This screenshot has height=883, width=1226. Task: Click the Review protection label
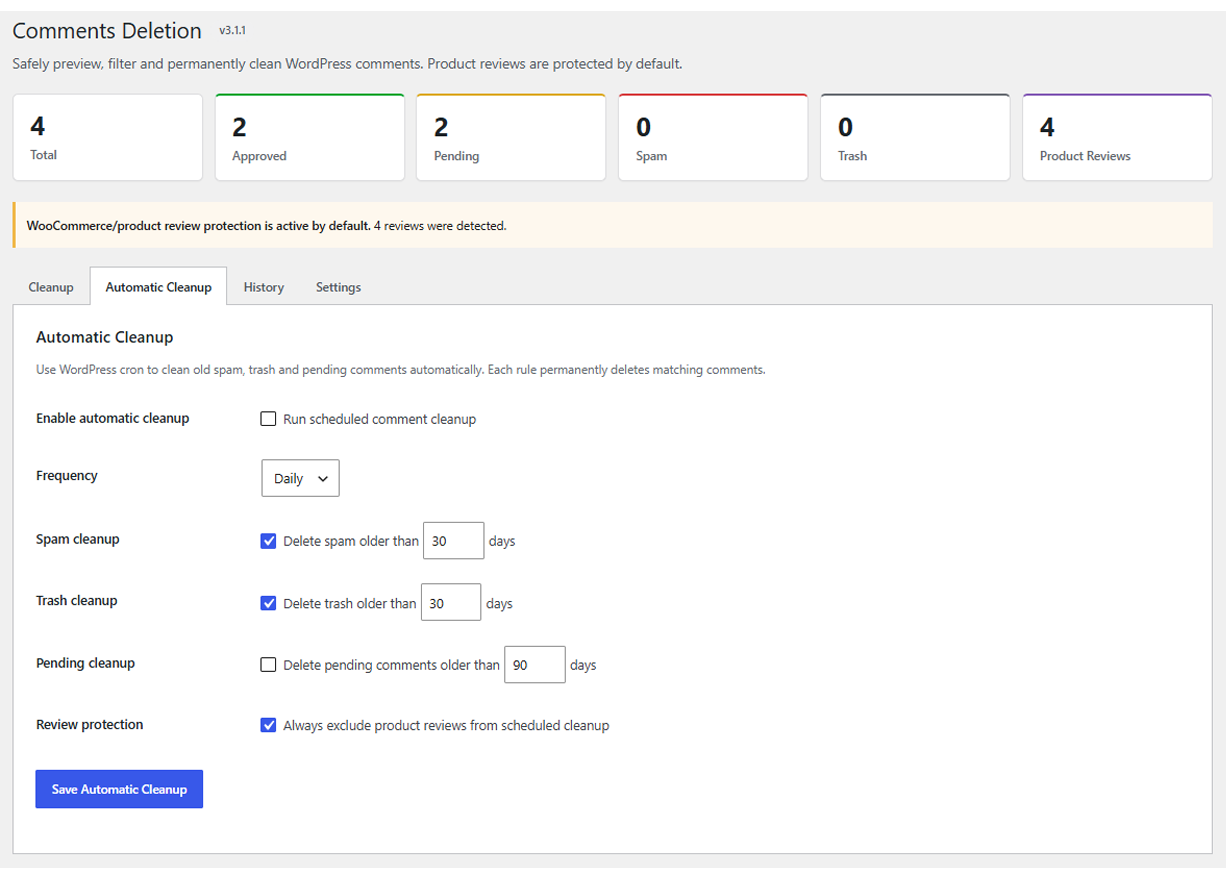[x=90, y=724]
